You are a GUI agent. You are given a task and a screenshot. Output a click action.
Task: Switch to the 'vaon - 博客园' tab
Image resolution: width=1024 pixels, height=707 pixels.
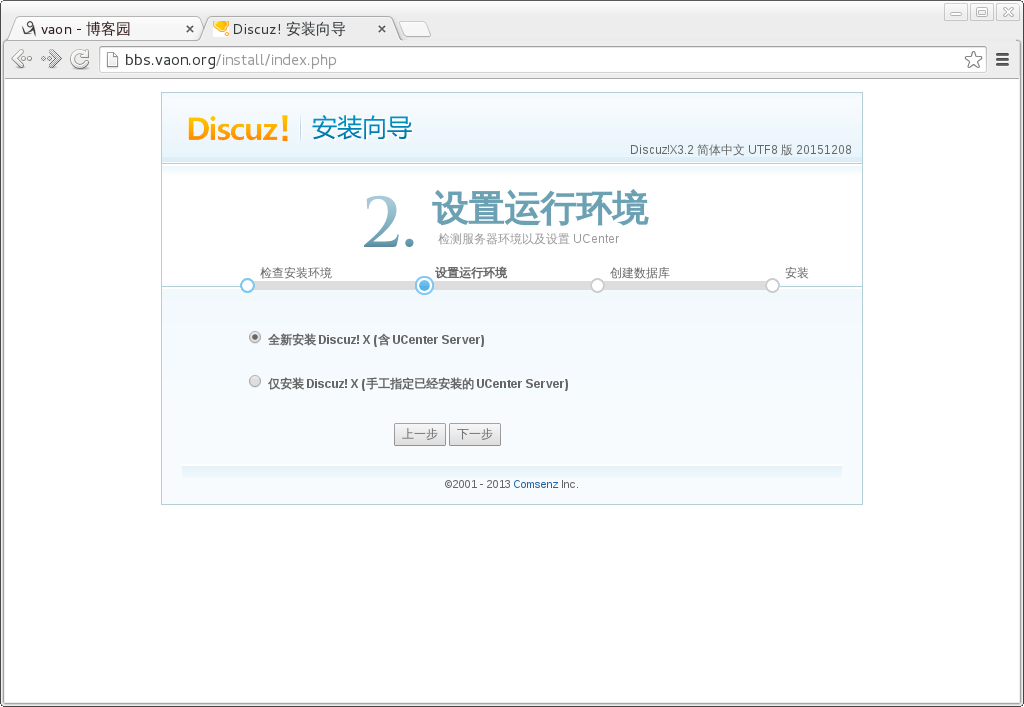(104, 29)
